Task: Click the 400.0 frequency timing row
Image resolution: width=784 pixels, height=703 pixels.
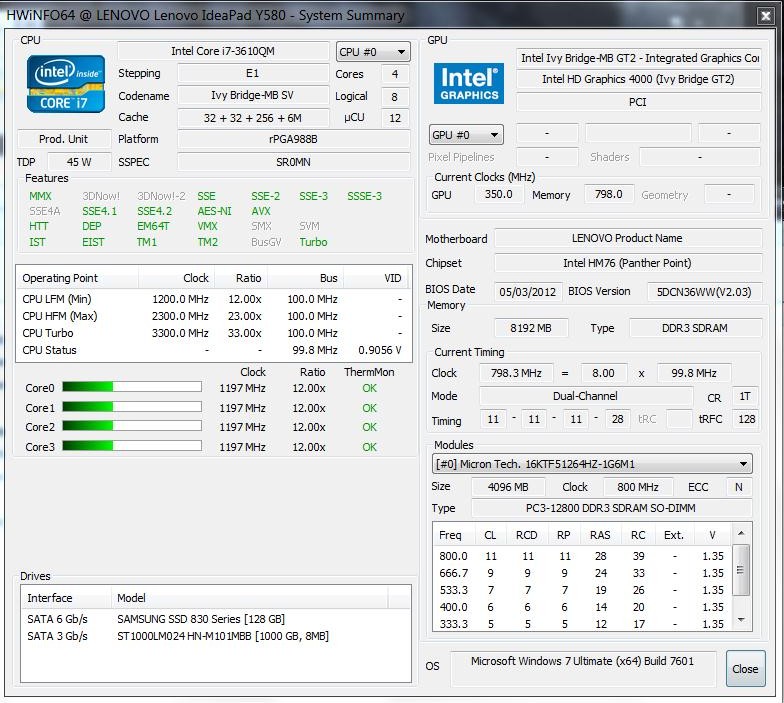Action: coord(582,607)
